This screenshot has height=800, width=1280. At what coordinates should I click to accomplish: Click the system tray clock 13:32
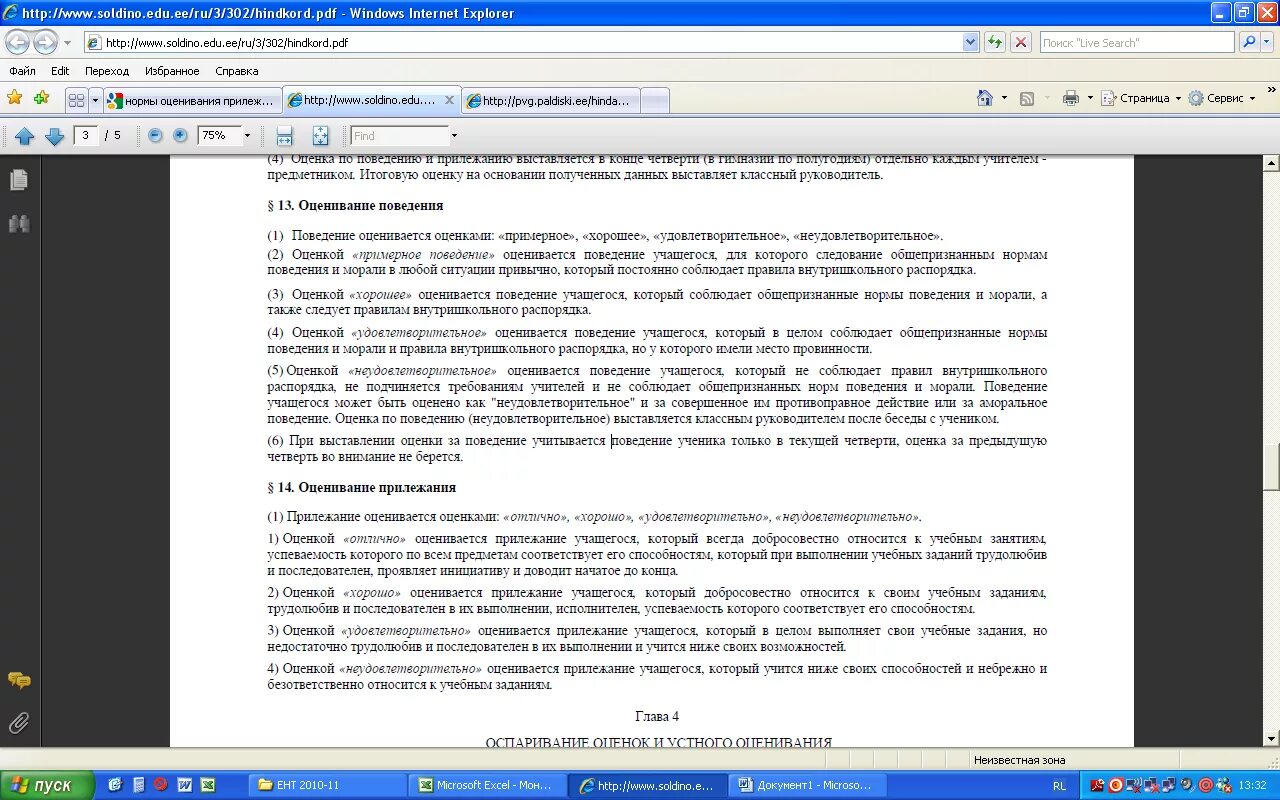coord(1253,786)
